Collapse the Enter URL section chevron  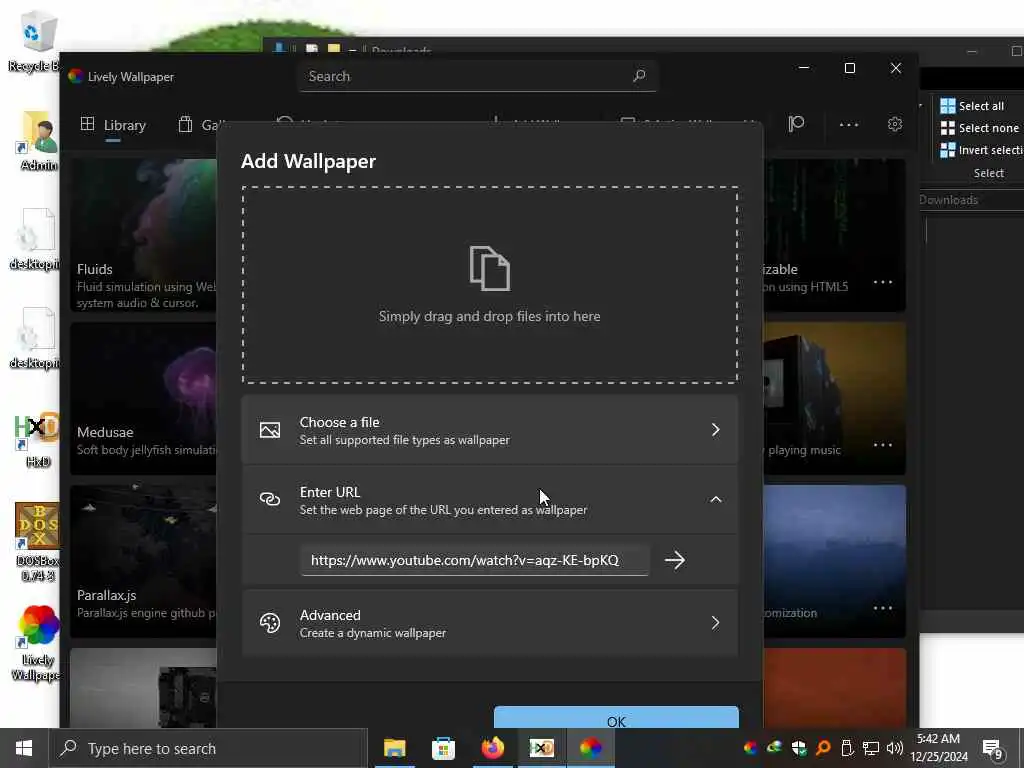click(x=716, y=500)
